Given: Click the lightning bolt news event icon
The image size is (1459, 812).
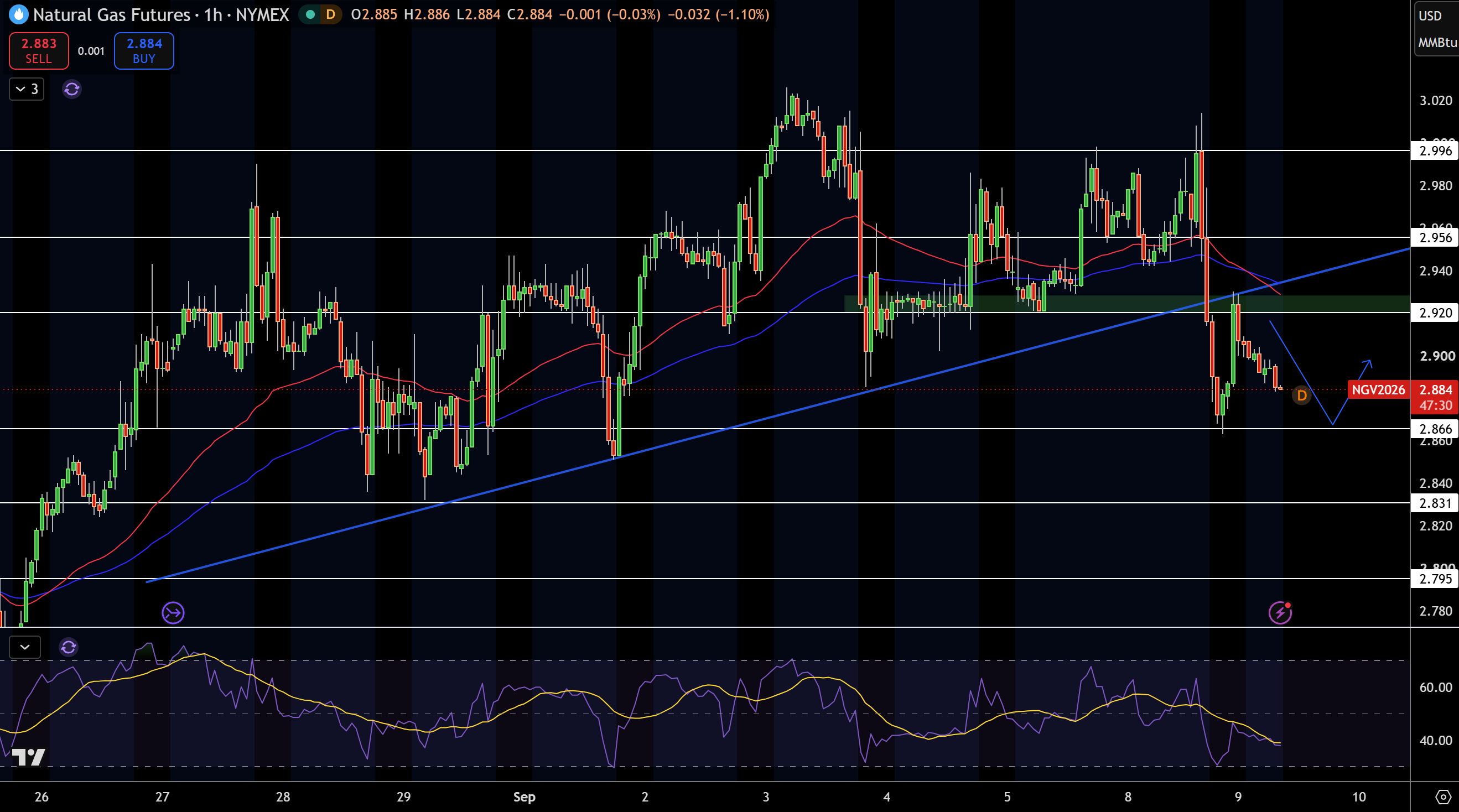Looking at the screenshot, I should pos(1280,613).
